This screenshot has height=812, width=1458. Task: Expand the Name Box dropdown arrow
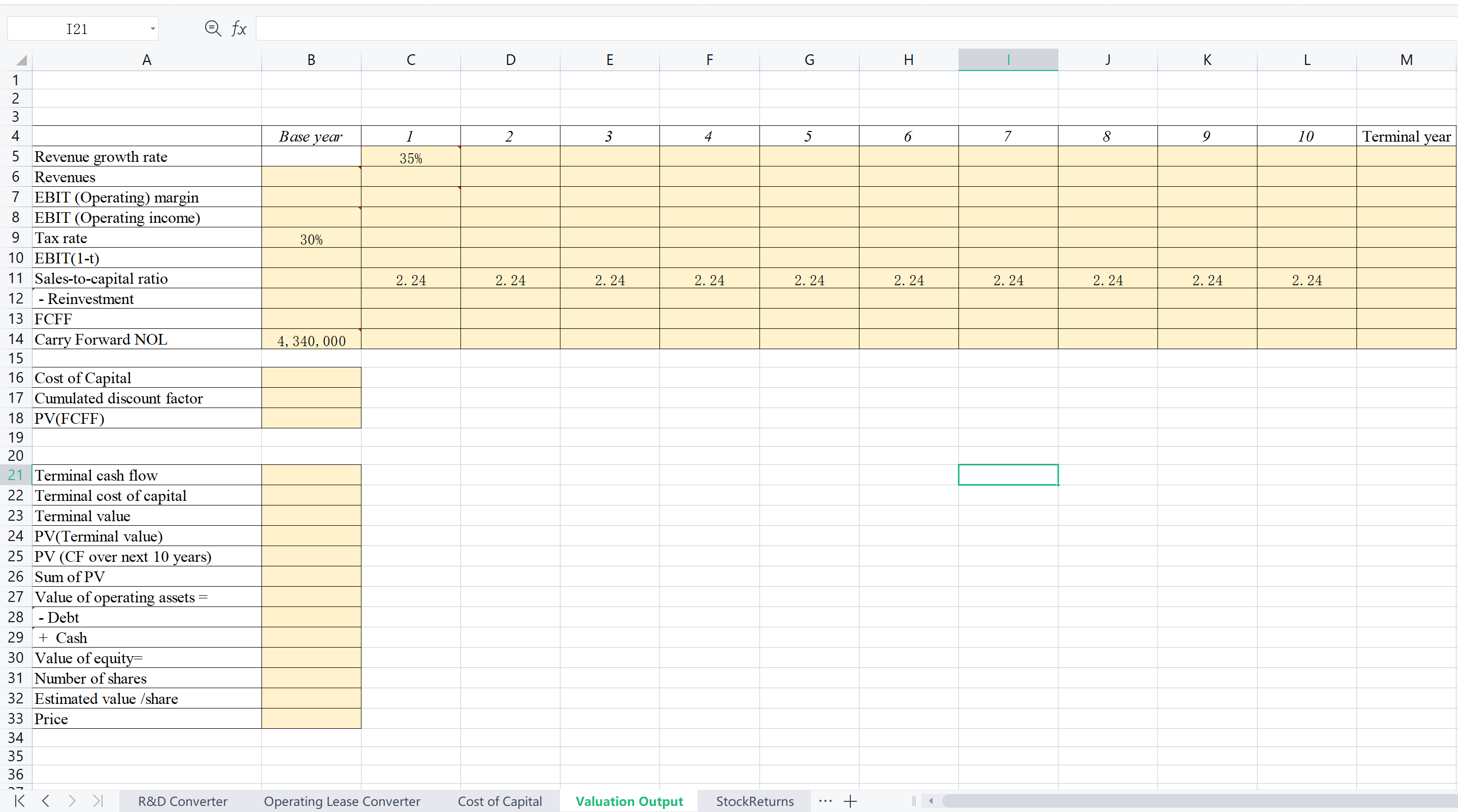click(153, 29)
